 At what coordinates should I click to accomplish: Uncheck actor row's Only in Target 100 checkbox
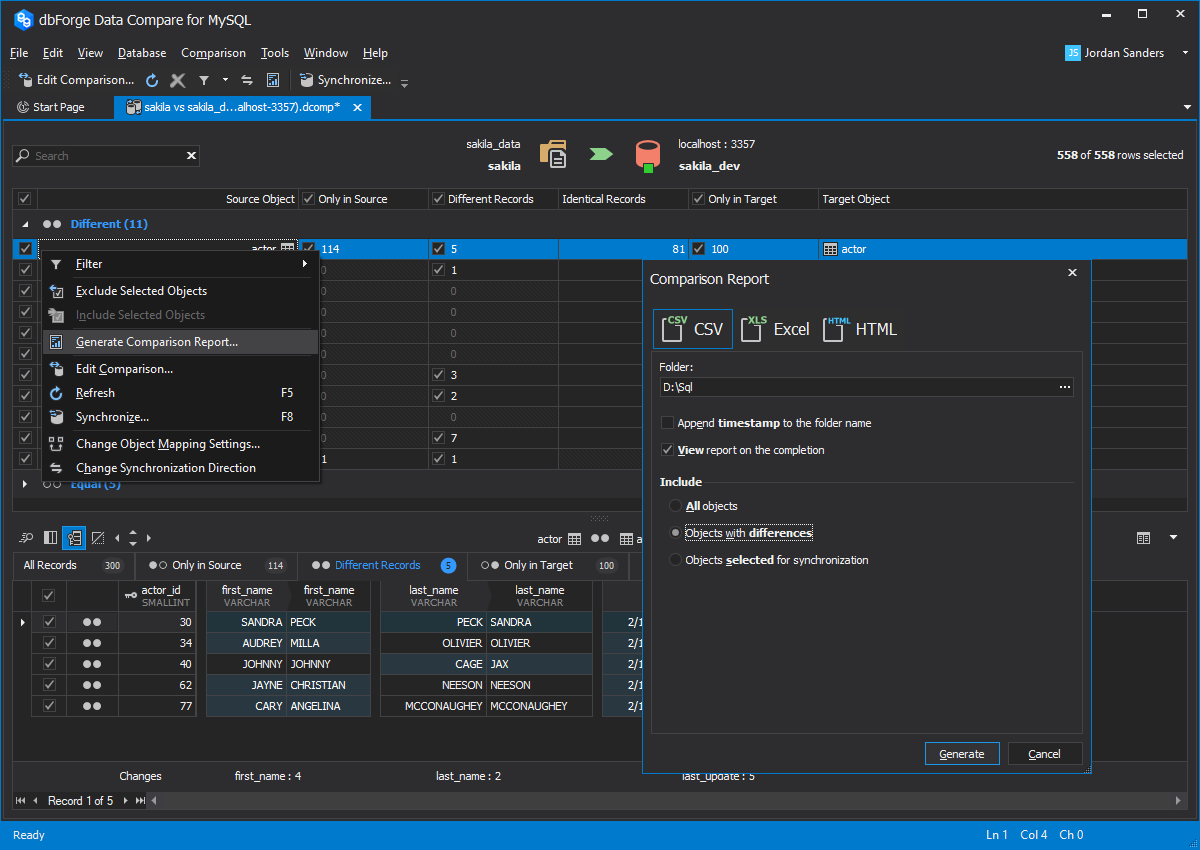click(698, 249)
